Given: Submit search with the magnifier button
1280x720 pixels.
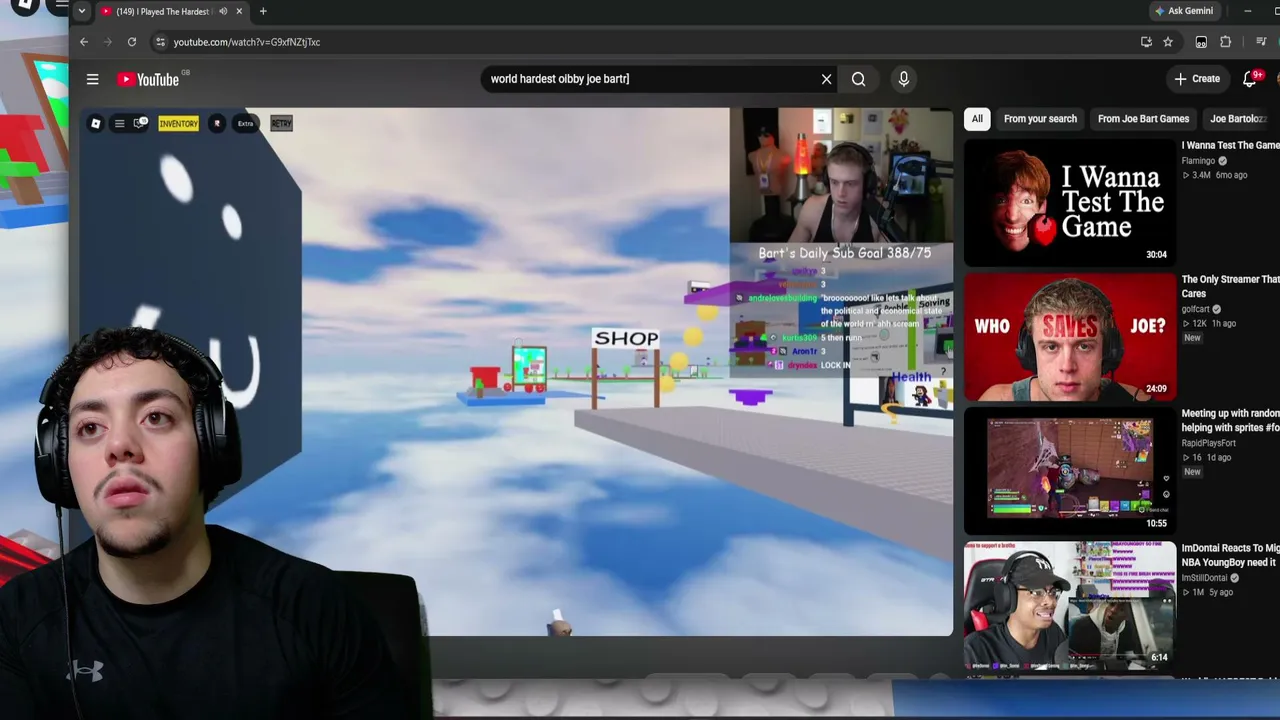Looking at the screenshot, I should 858,79.
